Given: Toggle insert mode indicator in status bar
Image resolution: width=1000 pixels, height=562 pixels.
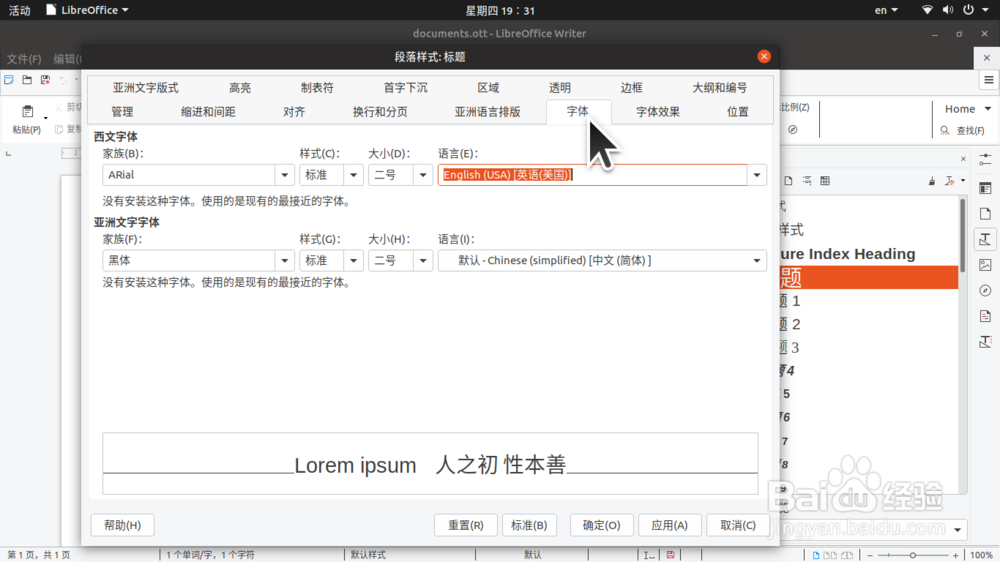Looking at the screenshot, I should [649, 555].
